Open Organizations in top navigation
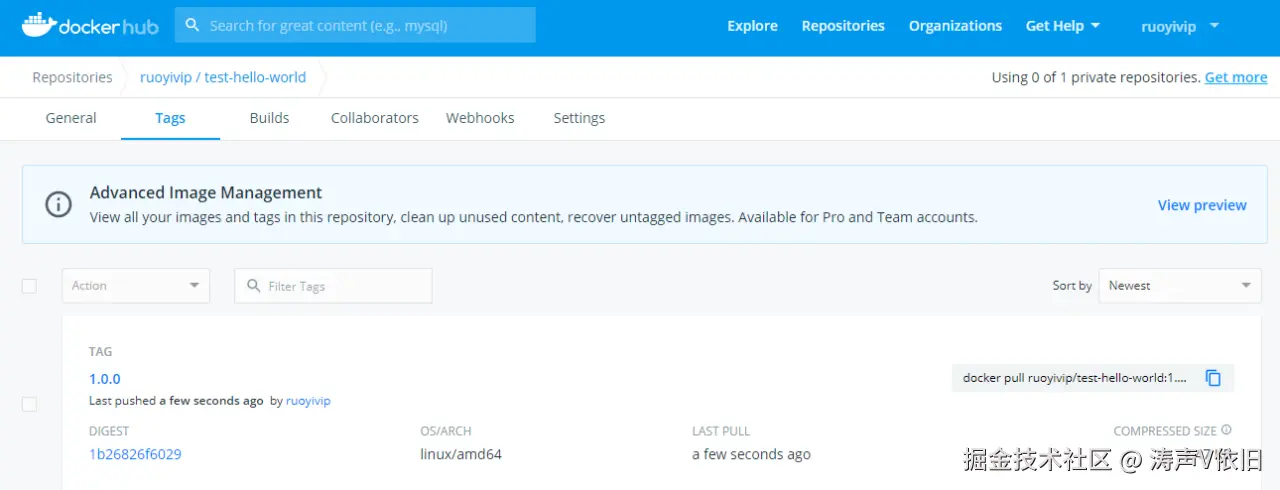 point(955,26)
